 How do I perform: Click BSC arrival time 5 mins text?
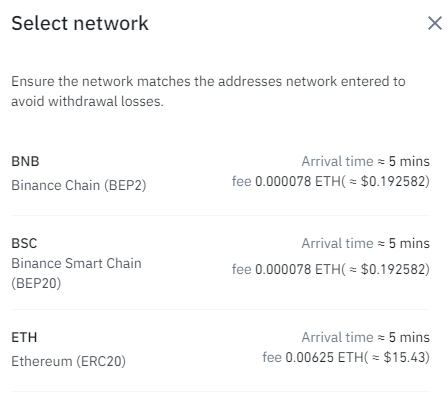366,243
